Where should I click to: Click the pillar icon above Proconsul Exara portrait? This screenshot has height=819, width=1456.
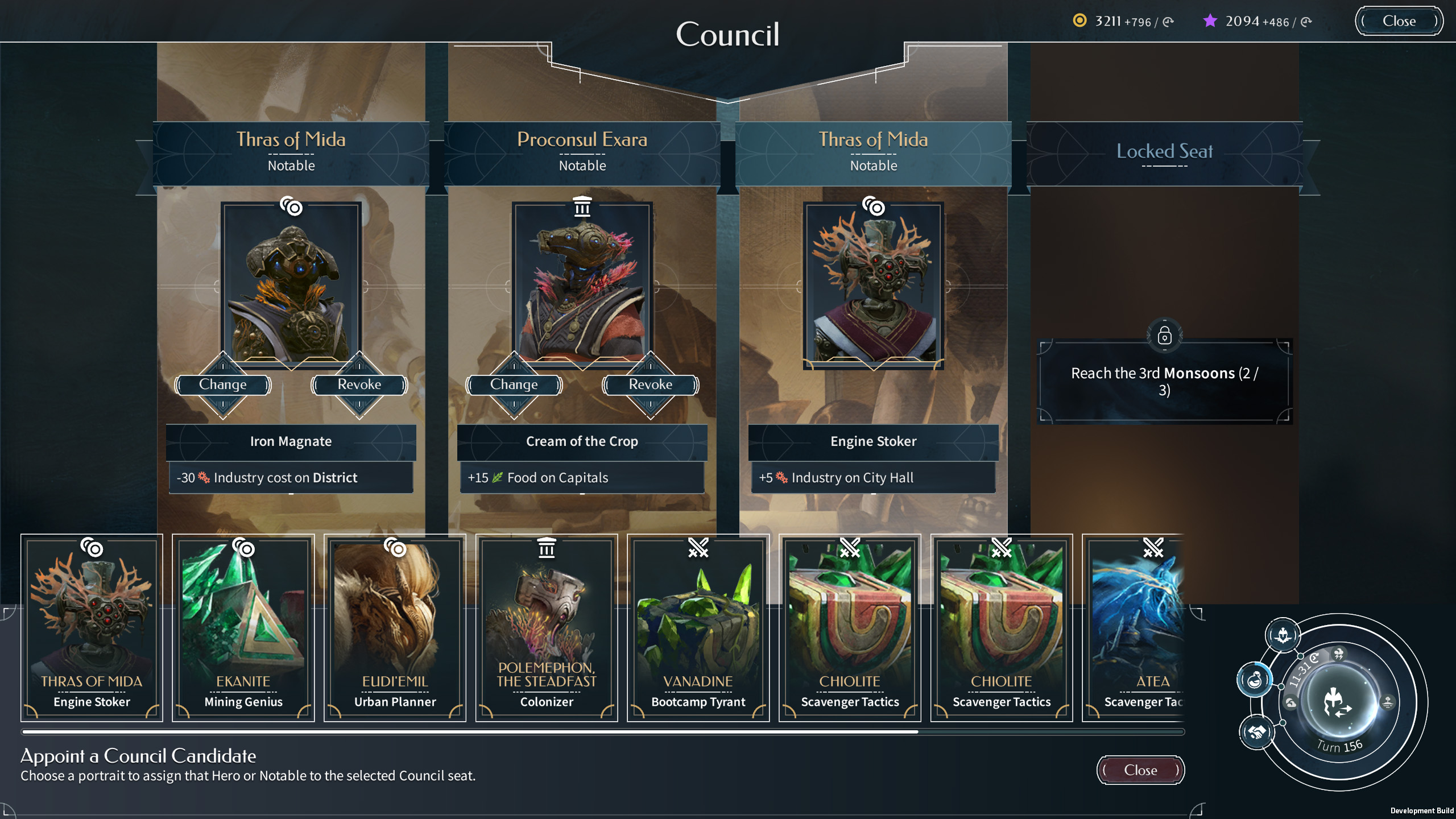[582, 206]
